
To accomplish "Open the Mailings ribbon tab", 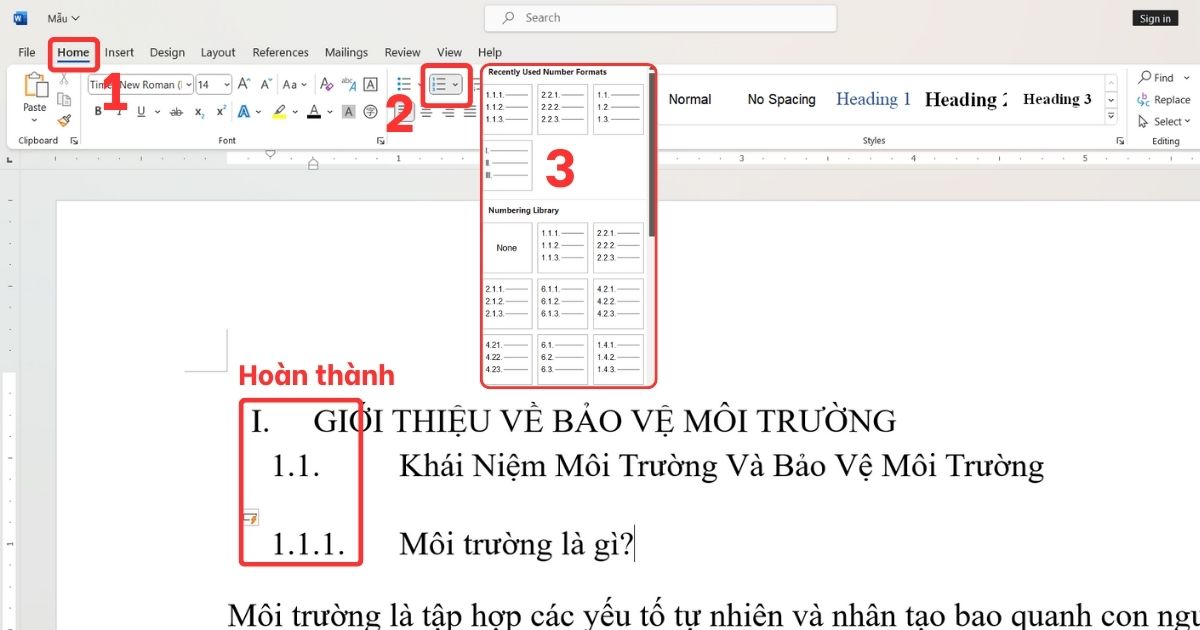I will (x=346, y=52).
